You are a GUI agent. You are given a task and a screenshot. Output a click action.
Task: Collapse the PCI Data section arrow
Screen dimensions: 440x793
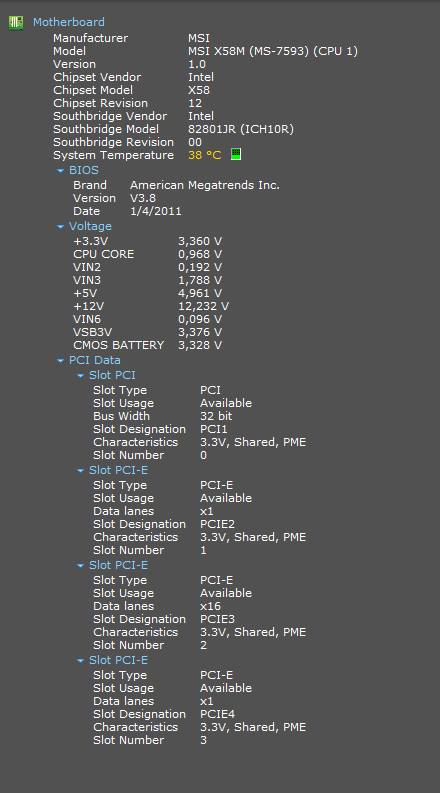(61, 361)
